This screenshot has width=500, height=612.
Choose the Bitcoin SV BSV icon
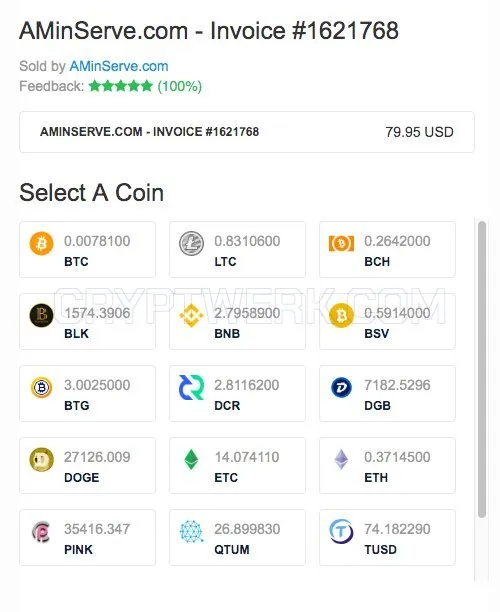click(342, 315)
